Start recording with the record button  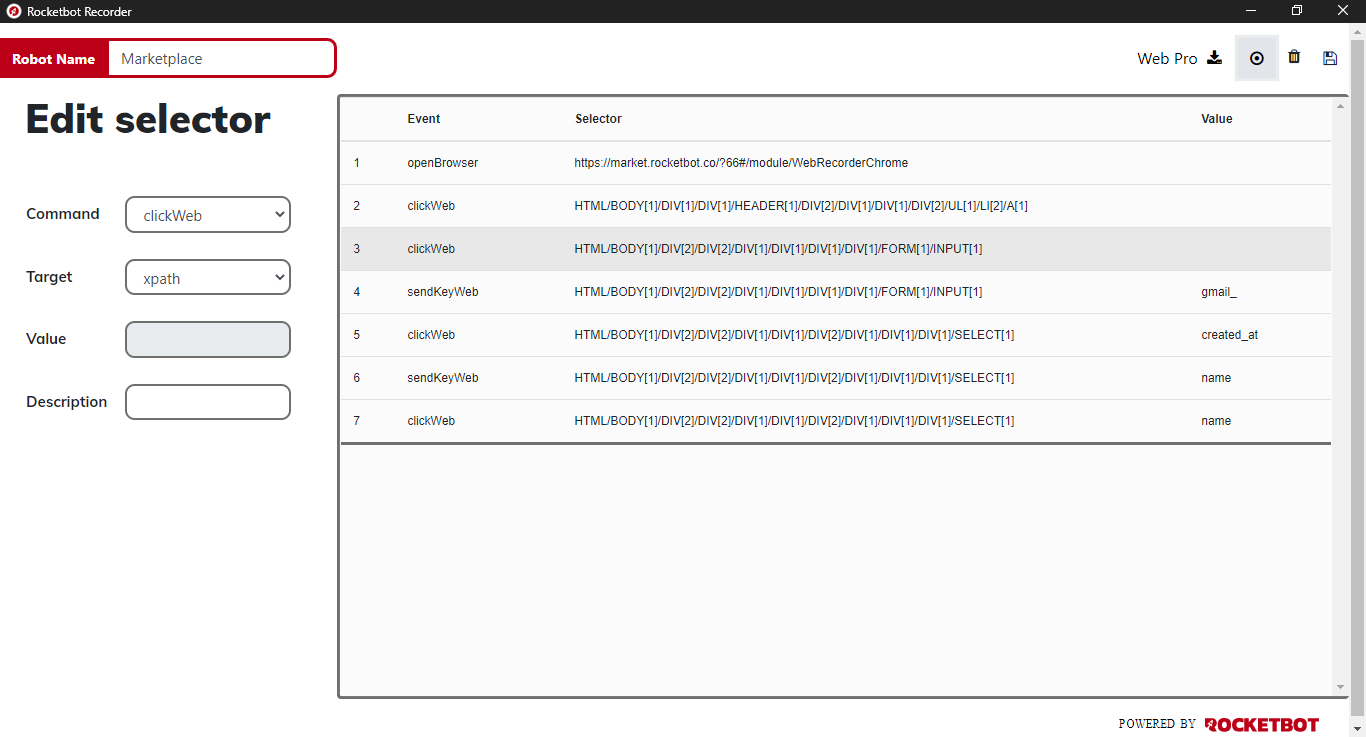[x=1257, y=58]
